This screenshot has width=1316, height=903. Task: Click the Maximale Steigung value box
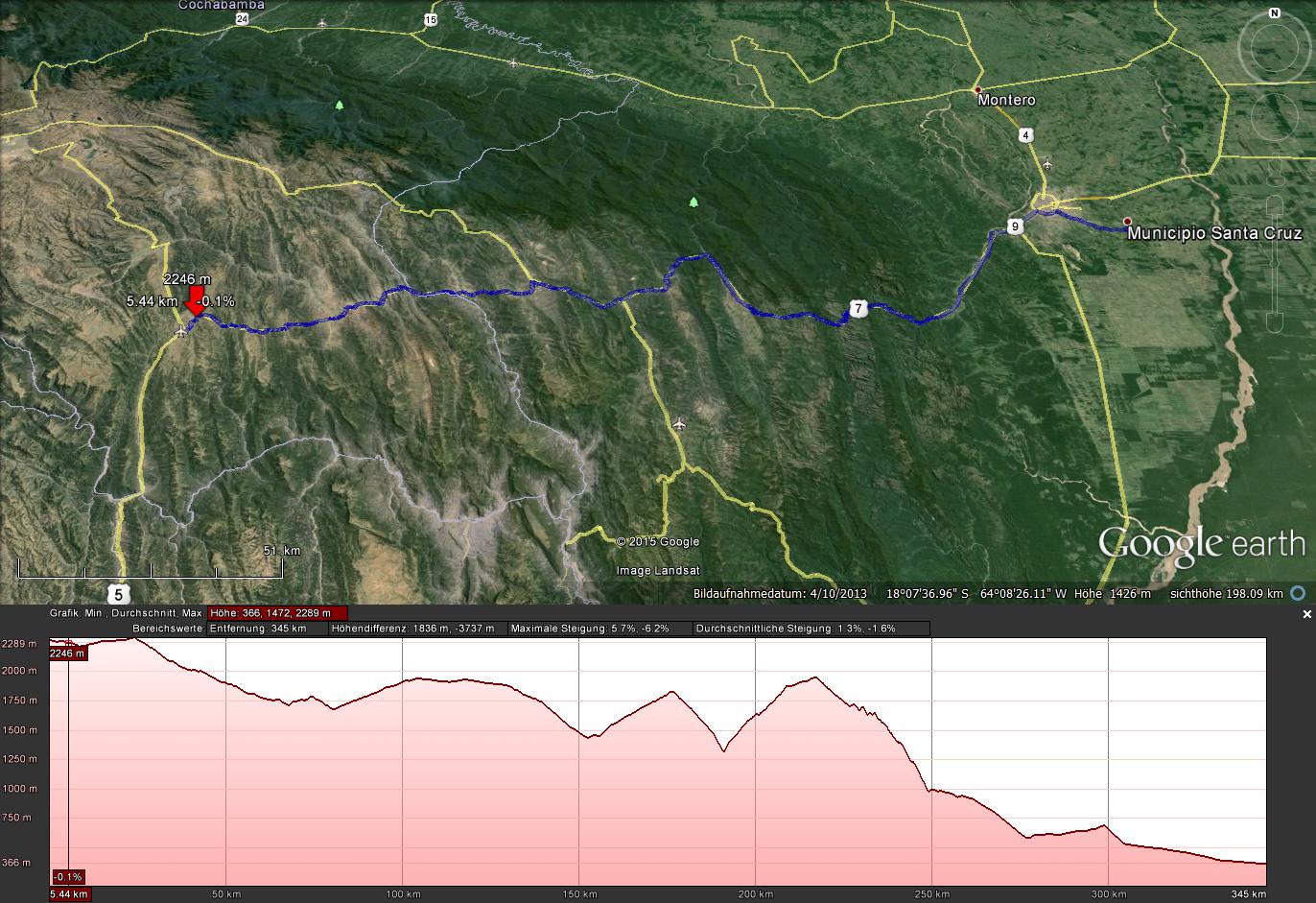[x=601, y=630]
